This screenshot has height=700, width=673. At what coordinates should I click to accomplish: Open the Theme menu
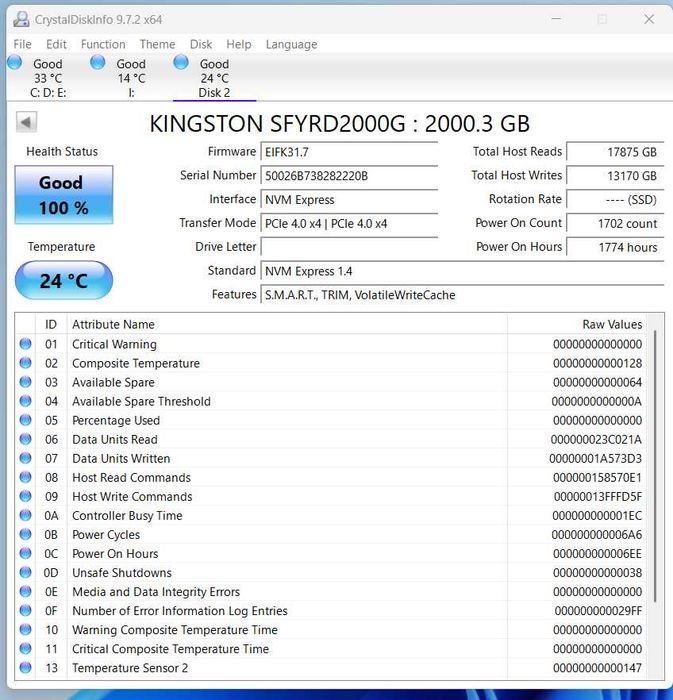[158, 44]
